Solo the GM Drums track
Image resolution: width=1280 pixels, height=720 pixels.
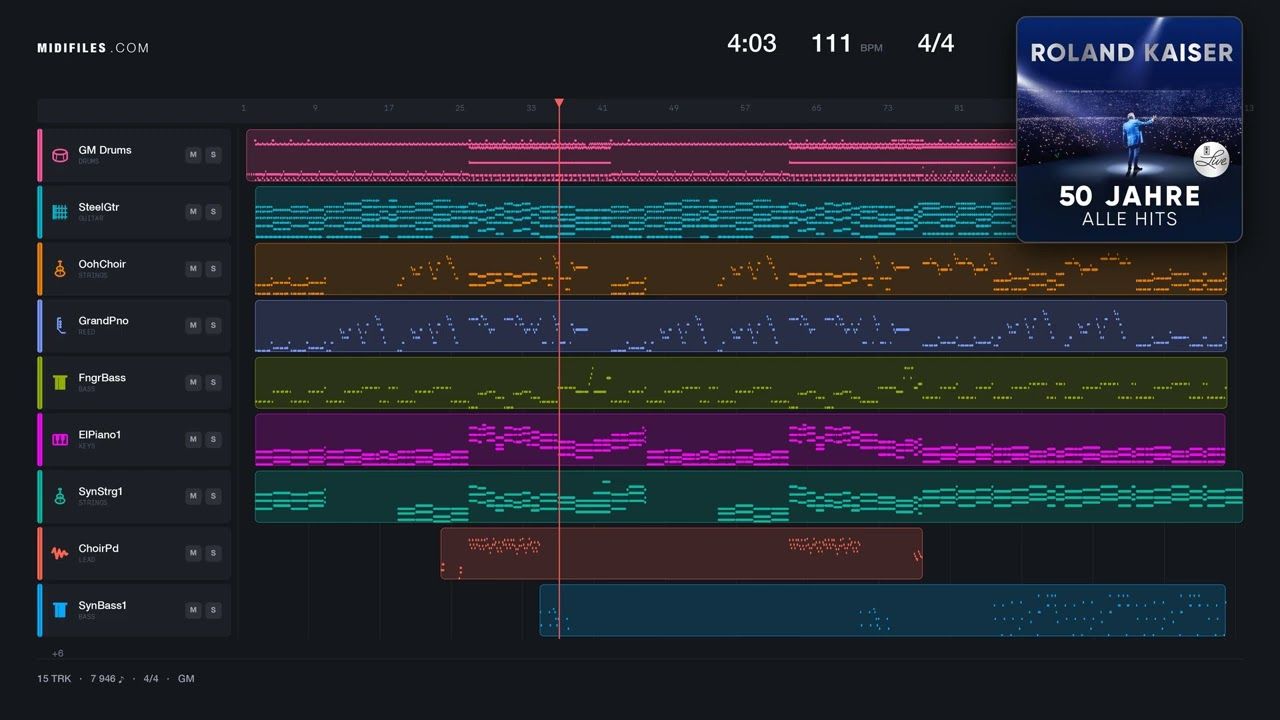click(x=212, y=155)
